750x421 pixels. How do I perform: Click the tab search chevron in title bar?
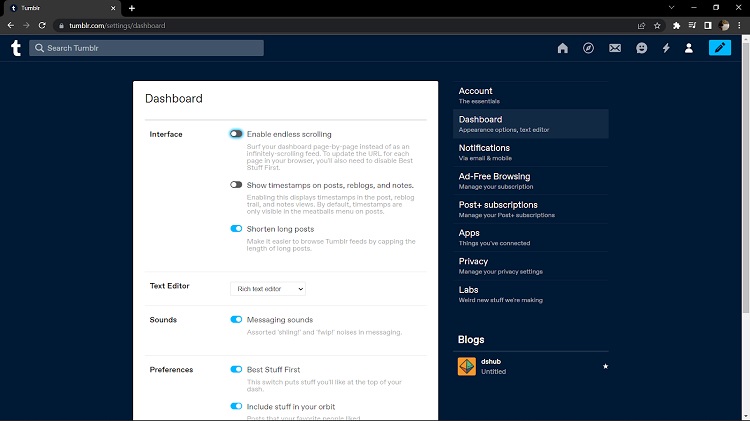pyautogui.click(x=671, y=8)
